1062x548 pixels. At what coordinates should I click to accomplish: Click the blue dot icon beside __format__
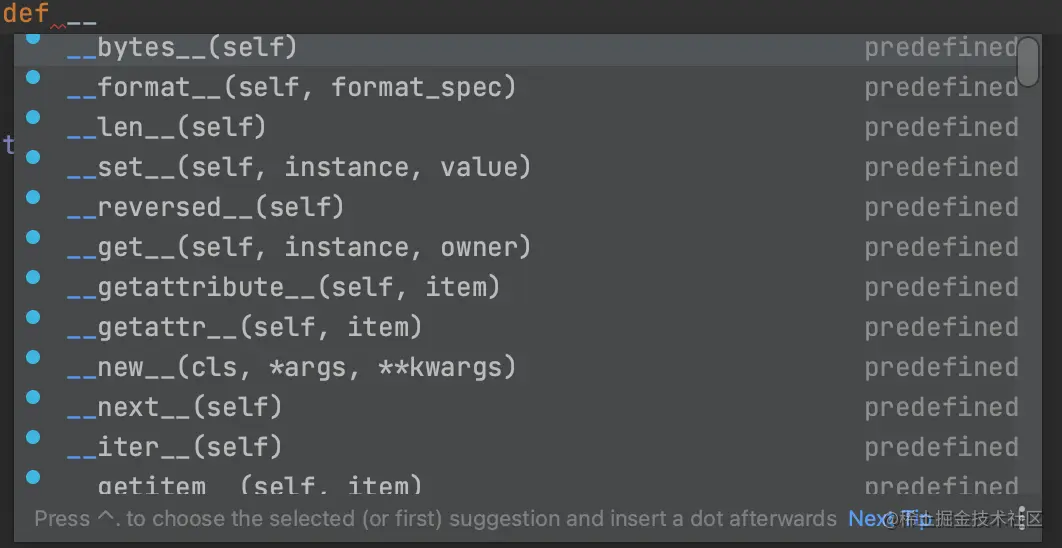click(x=33, y=77)
